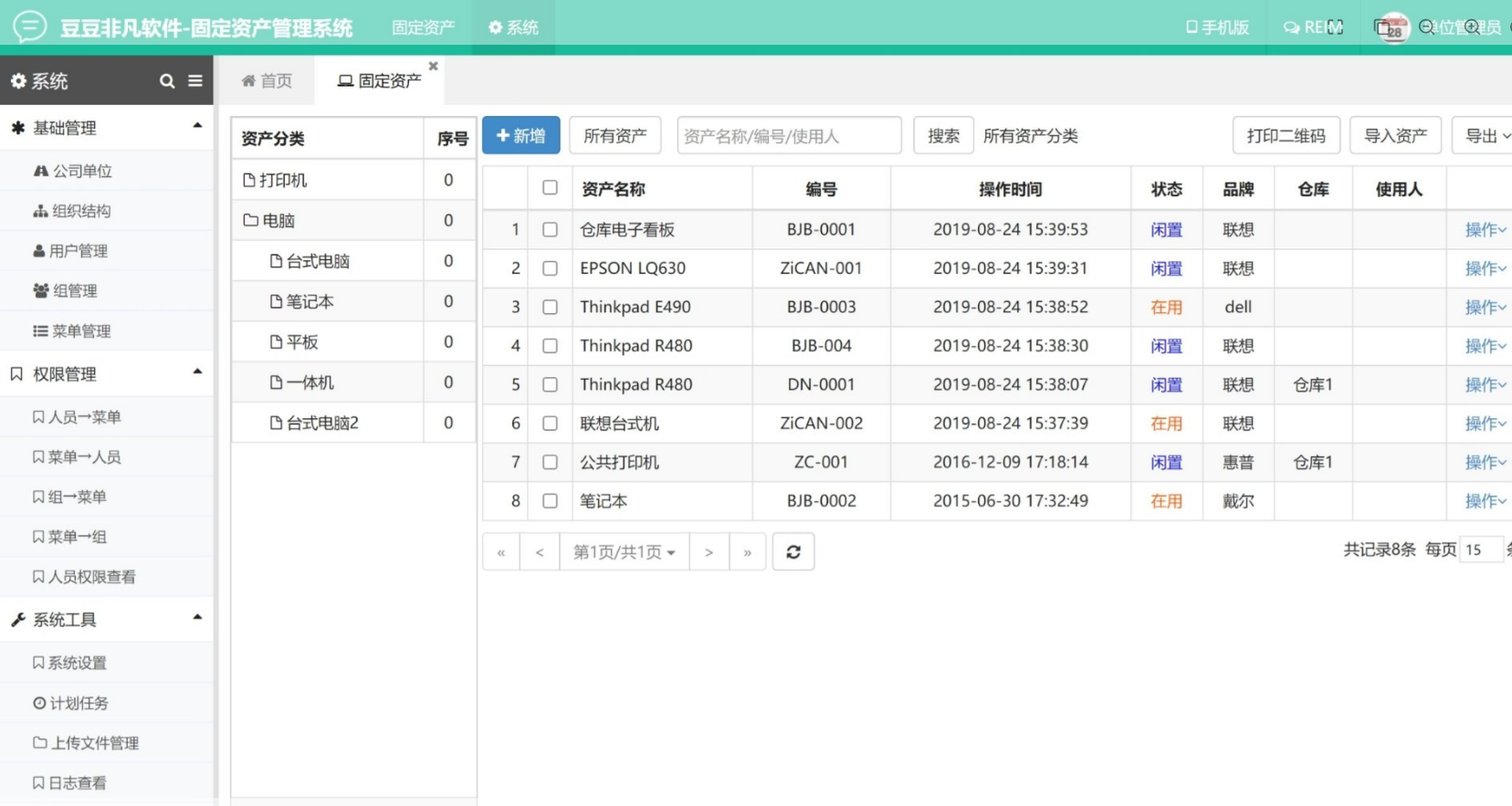
Task: Click the refresh icon beside pagination
Action: [x=793, y=551]
